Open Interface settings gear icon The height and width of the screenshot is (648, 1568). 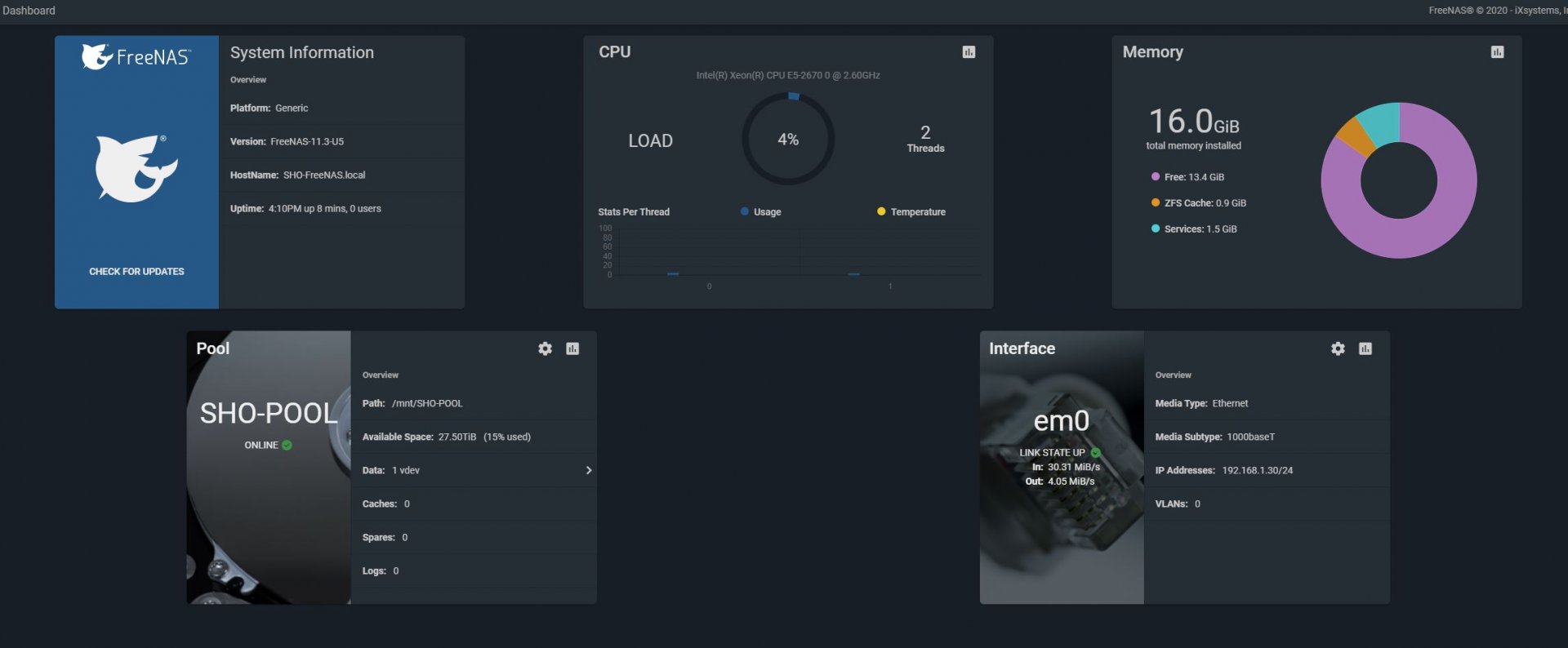pos(1338,348)
